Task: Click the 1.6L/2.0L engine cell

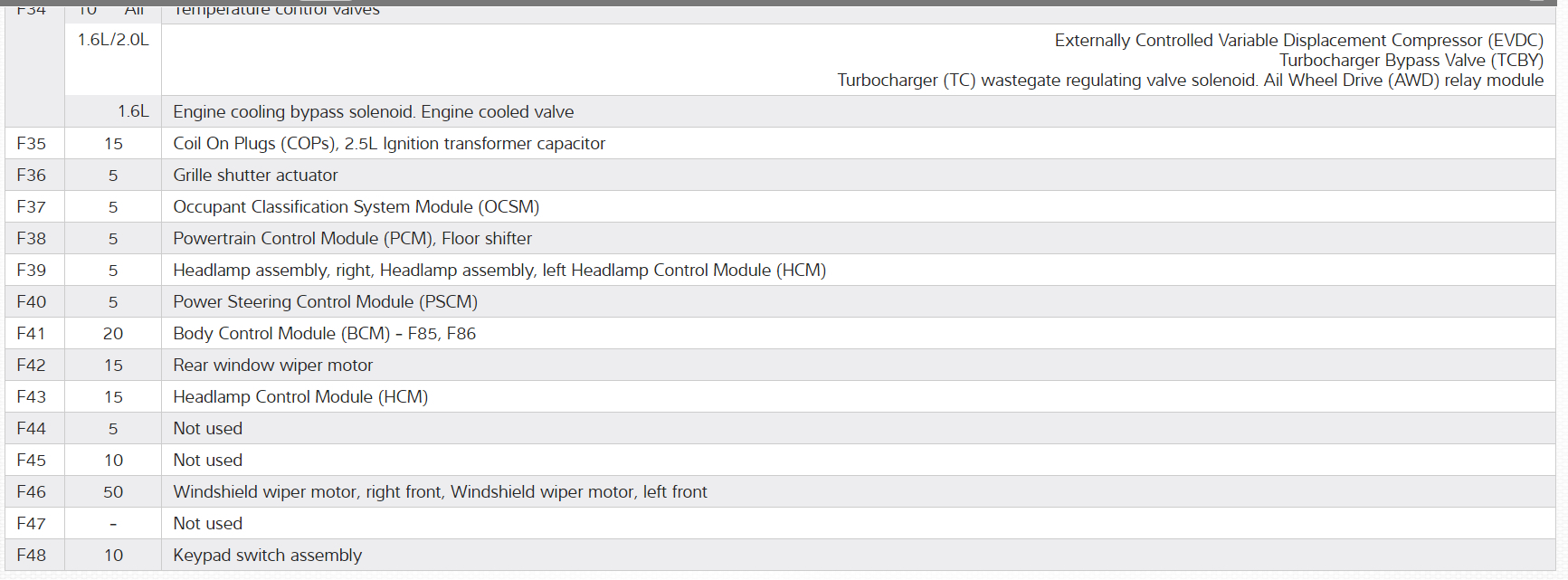Action: tap(113, 40)
